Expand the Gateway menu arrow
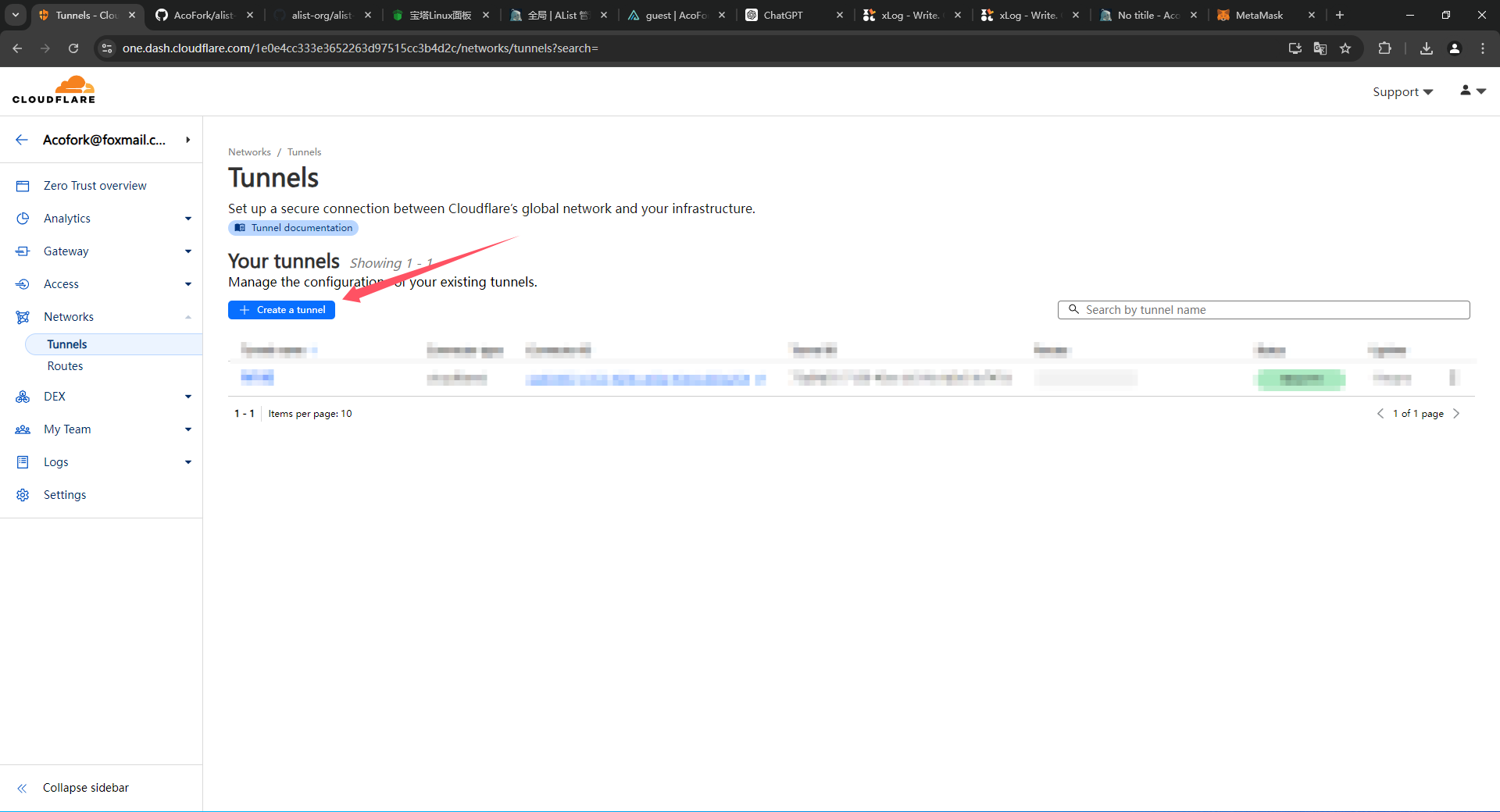 188,251
